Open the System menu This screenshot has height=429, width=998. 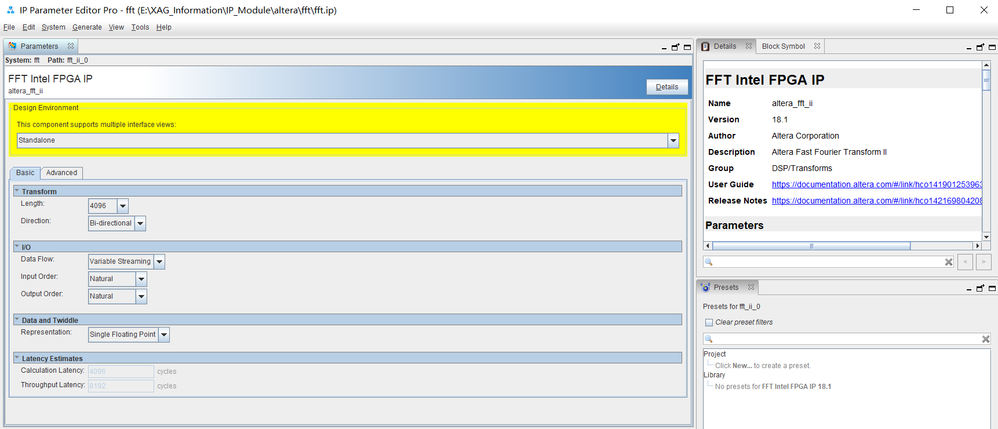coord(53,27)
